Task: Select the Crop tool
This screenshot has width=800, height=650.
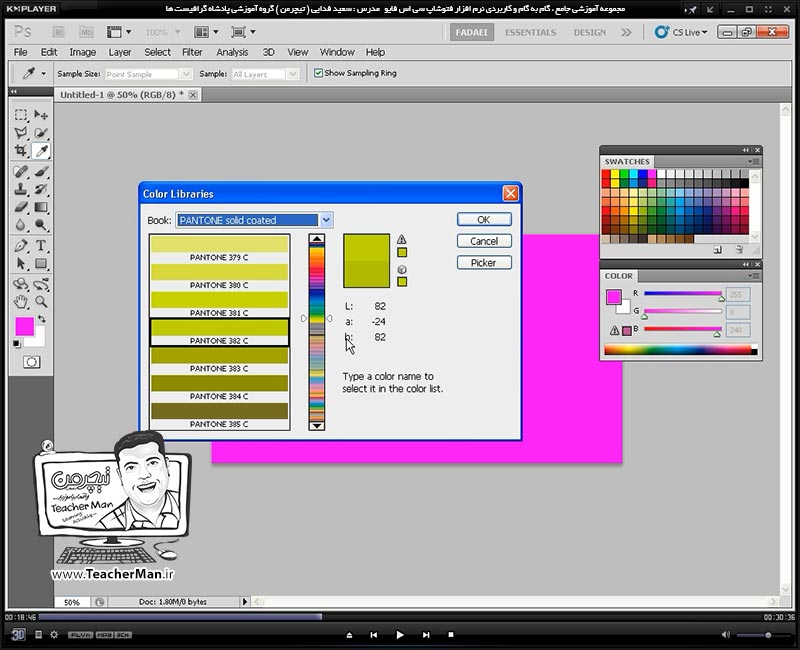Action: (21, 151)
